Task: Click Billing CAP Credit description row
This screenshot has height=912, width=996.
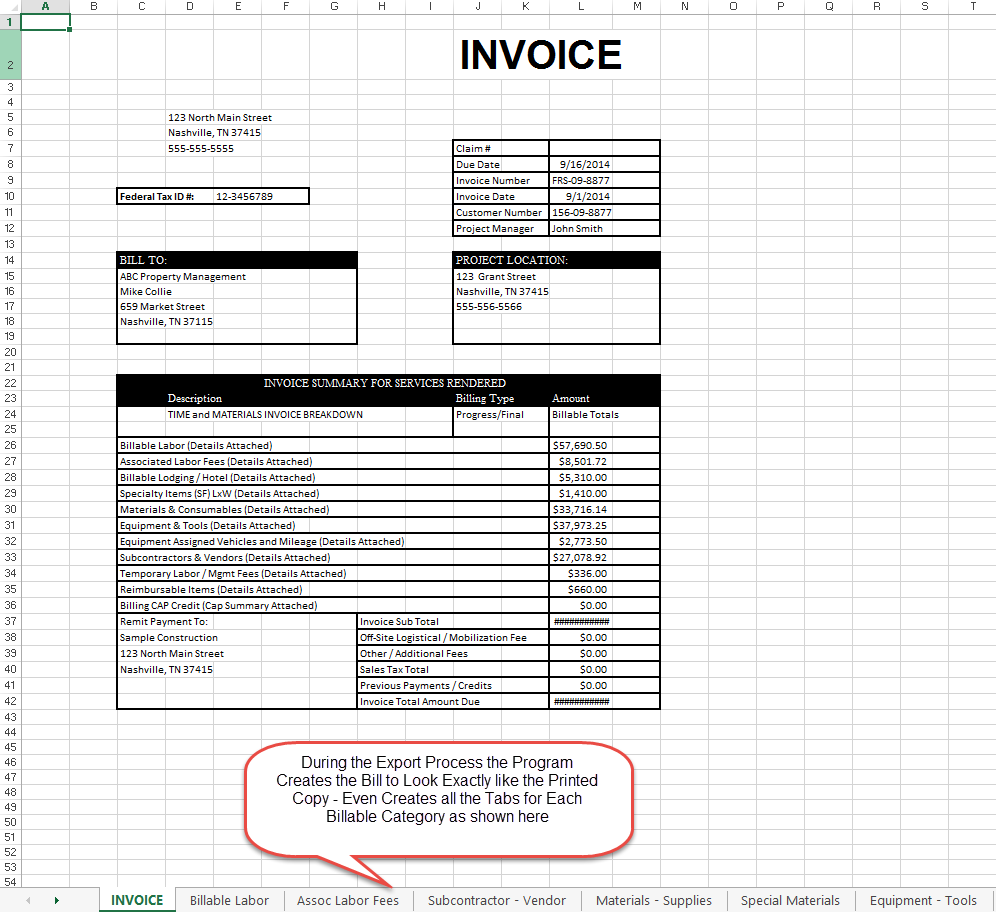Action: [x=333, y=605]
